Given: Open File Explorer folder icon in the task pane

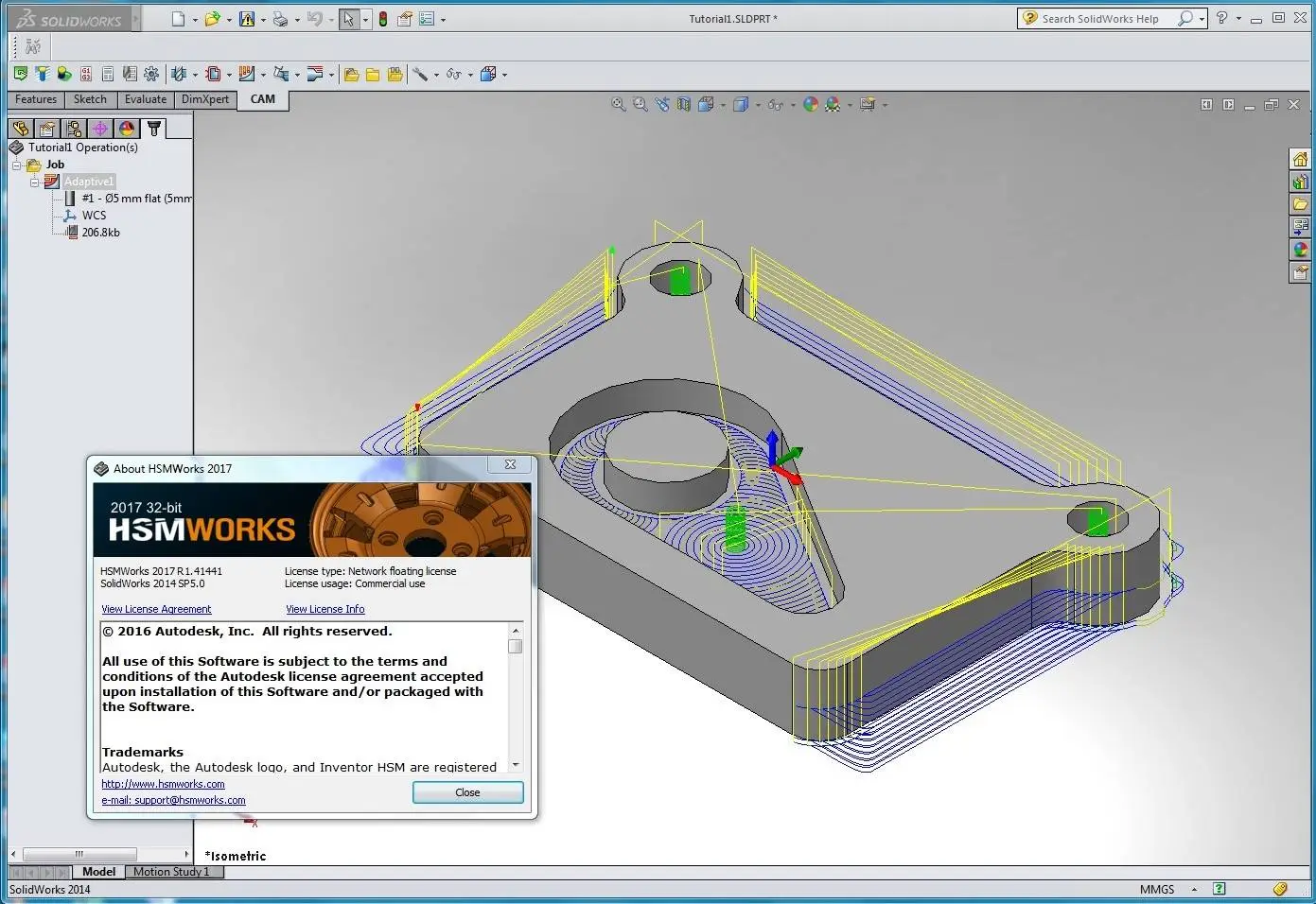Looking at the screenshot, I should pyautogui.click(x=1301, y=204).
